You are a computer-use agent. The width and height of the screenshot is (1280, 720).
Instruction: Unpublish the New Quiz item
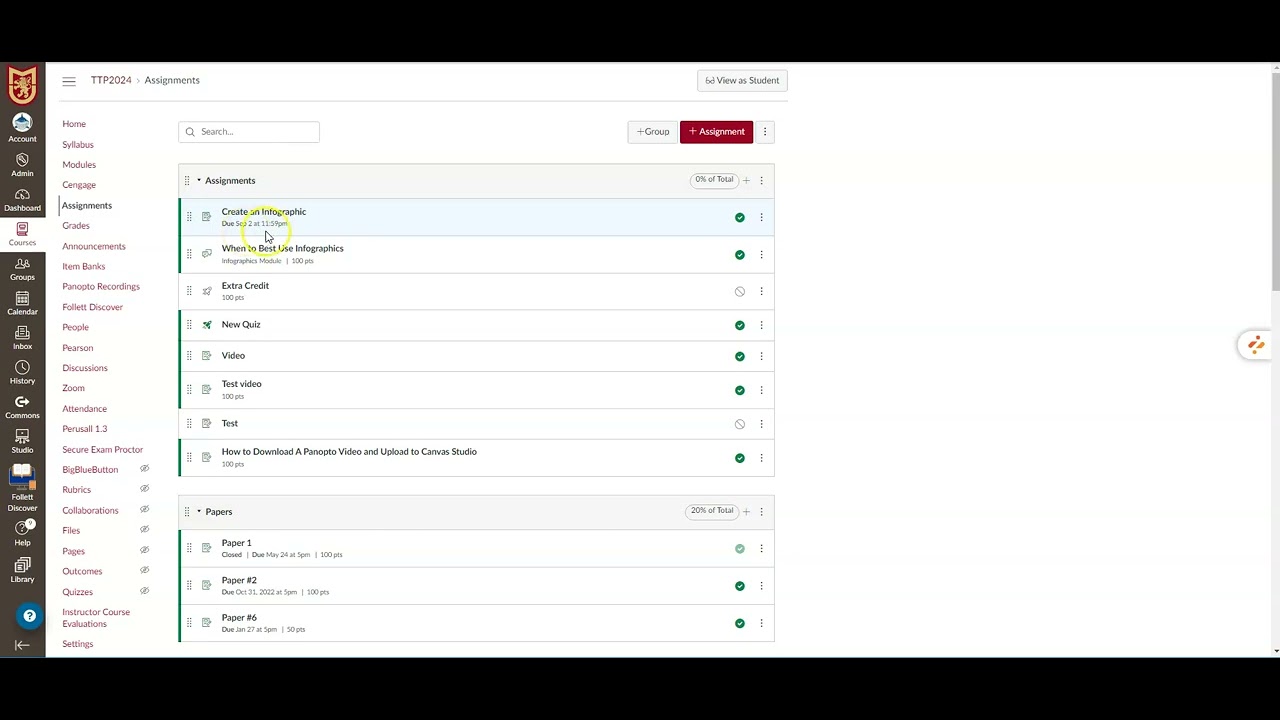(740, 325)
